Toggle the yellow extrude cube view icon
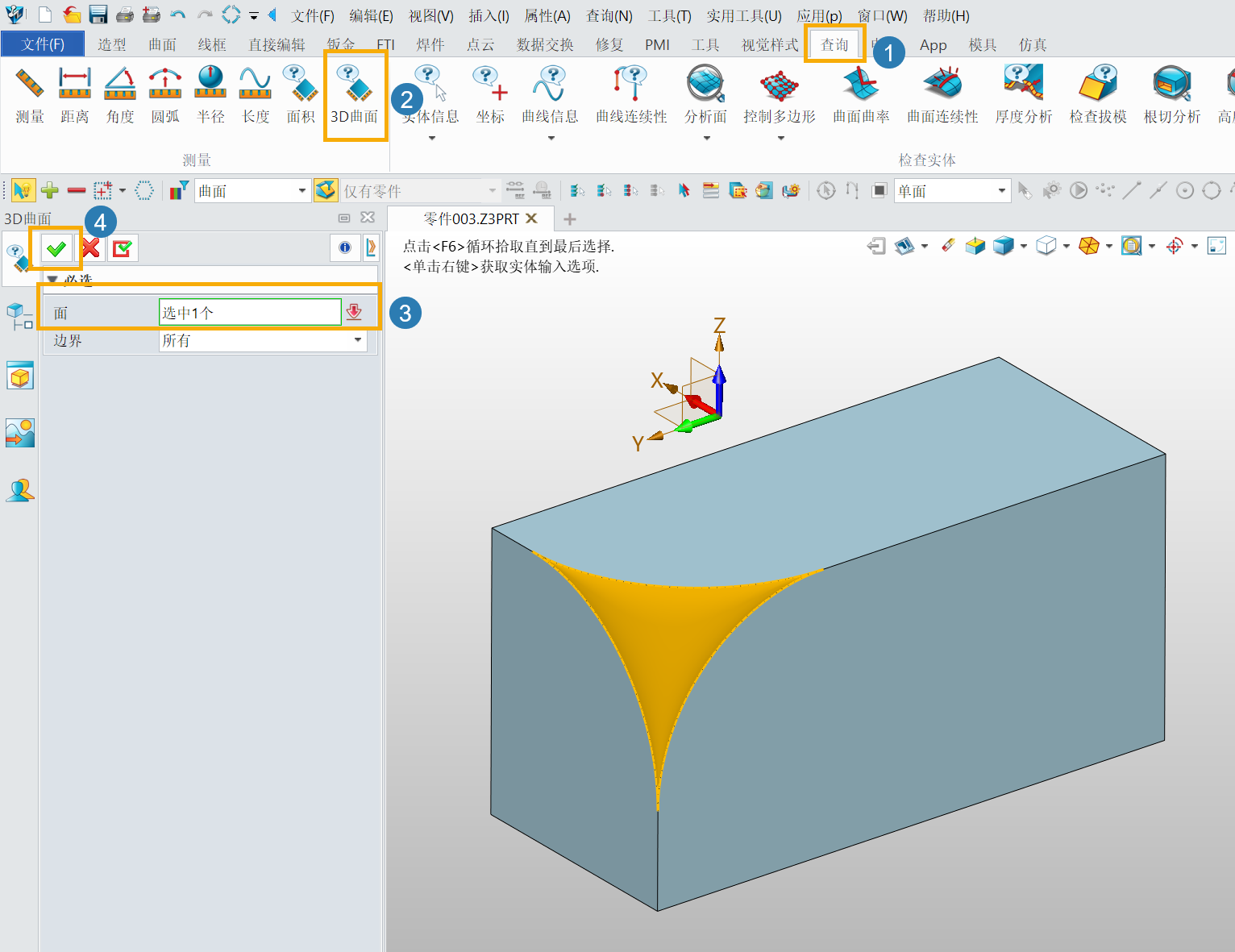The height and width of the screenshot is (952, 1235). pyautogui.click(x=975, y=246)
